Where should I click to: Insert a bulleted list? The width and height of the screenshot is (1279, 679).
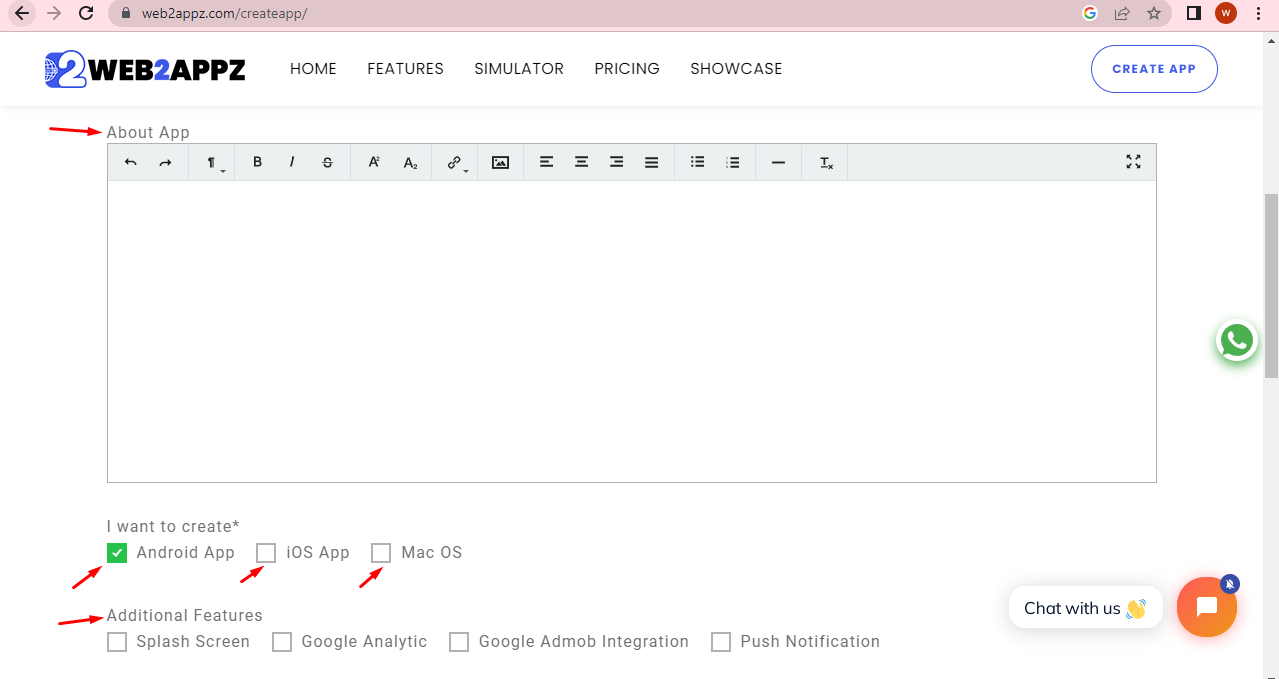[x=697, y=161]
